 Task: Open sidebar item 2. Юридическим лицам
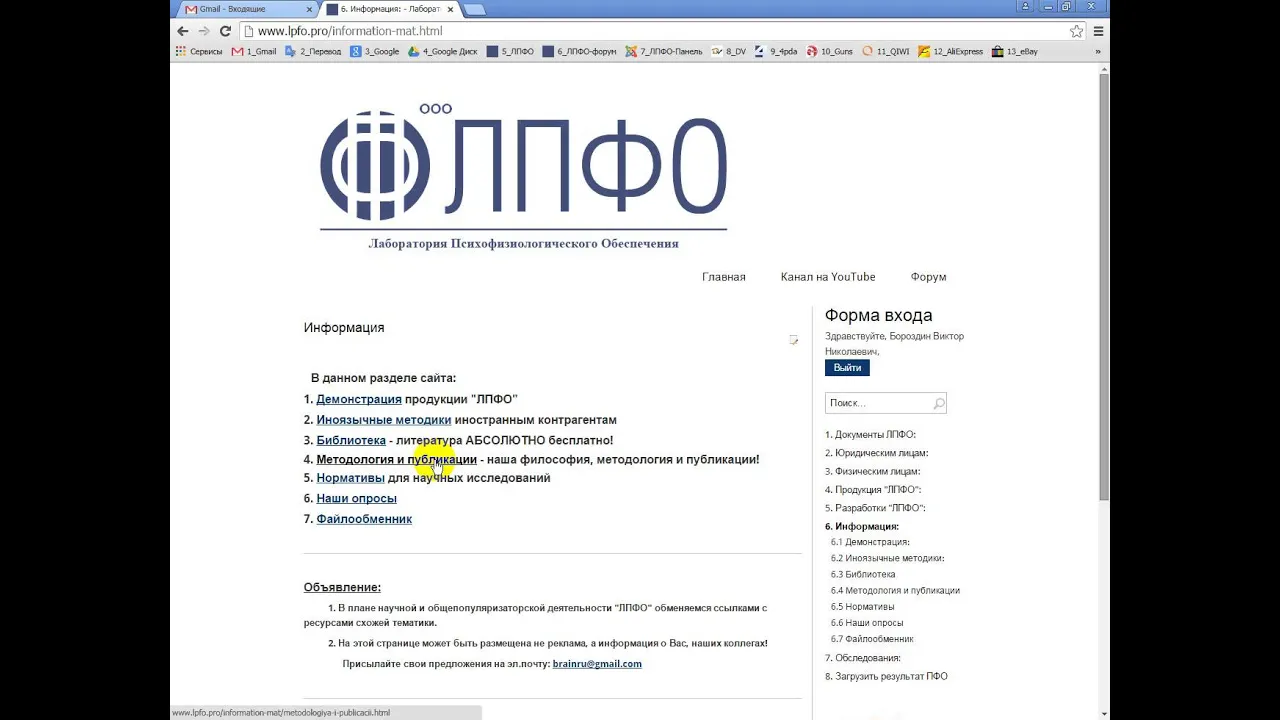[x=876, y=453]
